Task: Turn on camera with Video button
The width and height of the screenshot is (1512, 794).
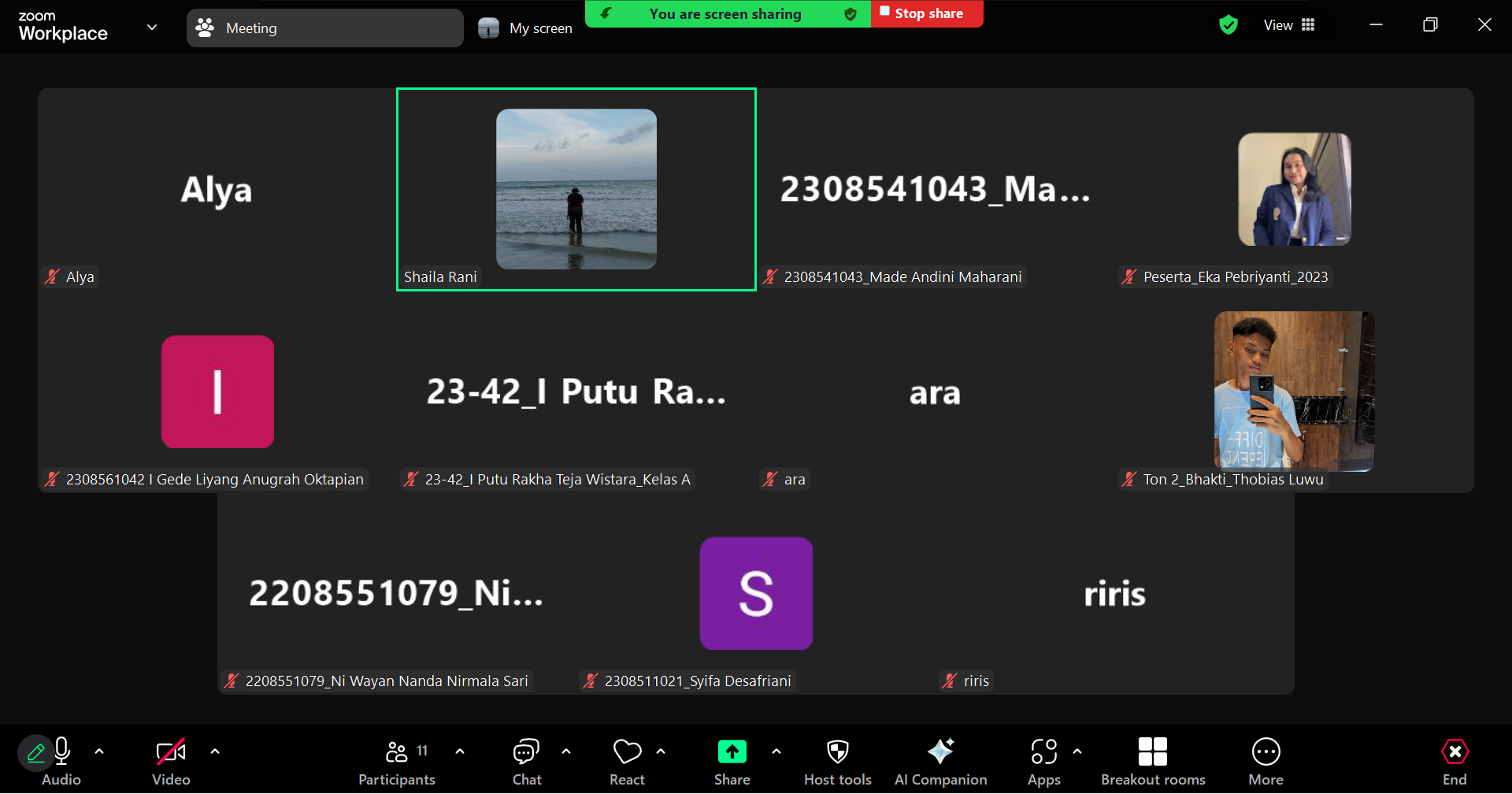Action: click(x=171, y=761)
